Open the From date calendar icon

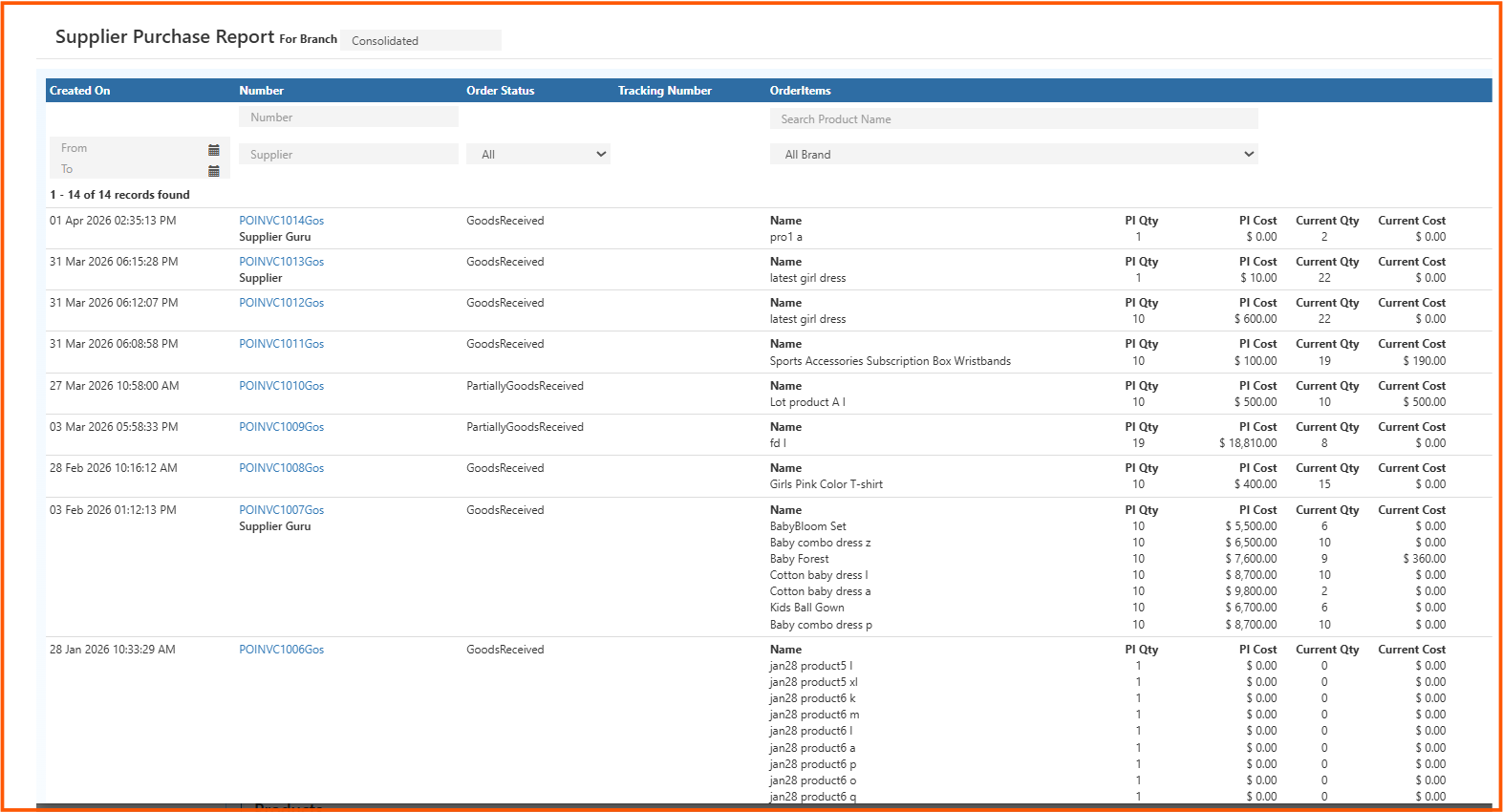[x=213, y=150]
